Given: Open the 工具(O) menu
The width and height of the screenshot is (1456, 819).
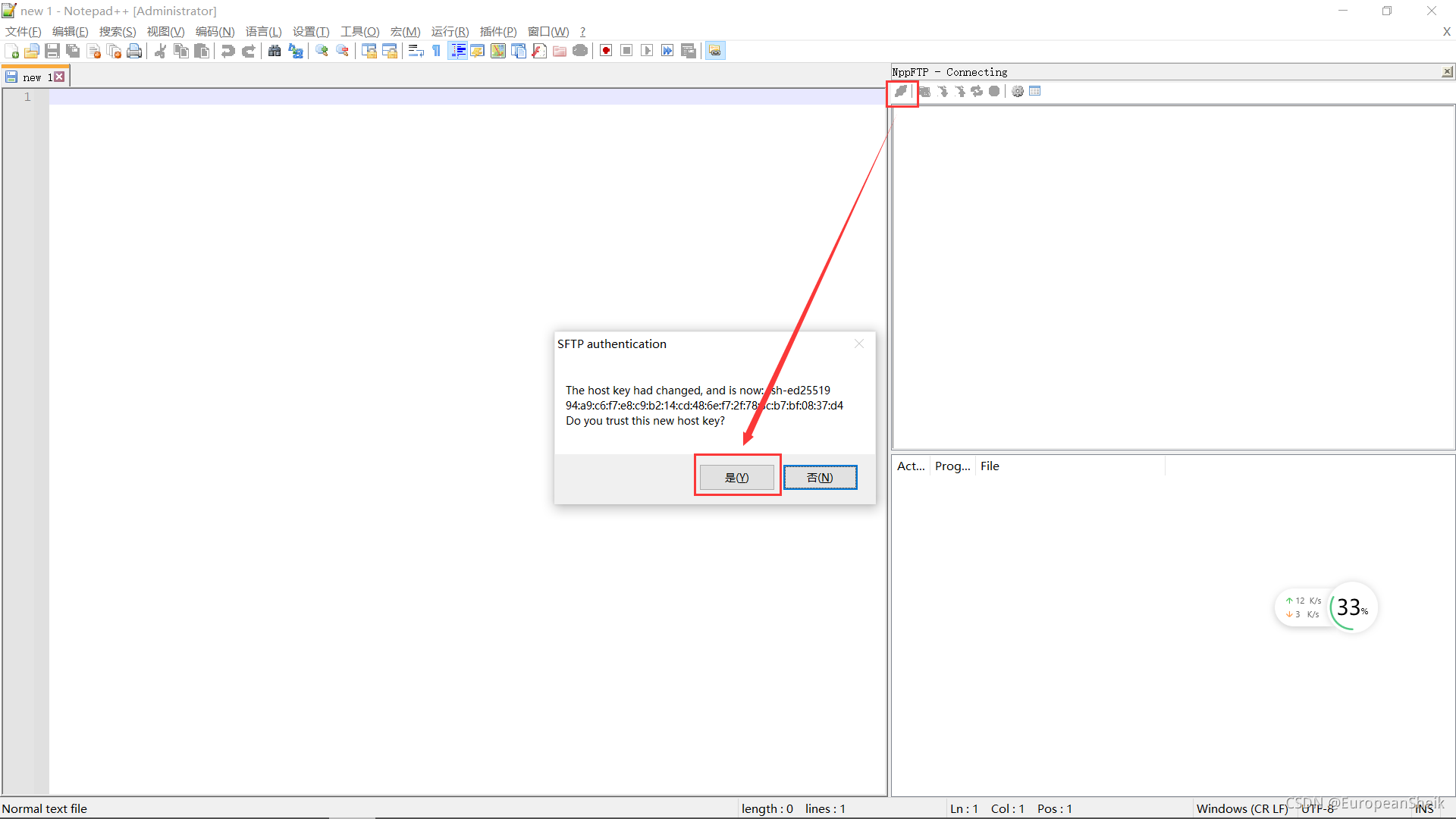Looking at the screenshot, I should point(360,31).
